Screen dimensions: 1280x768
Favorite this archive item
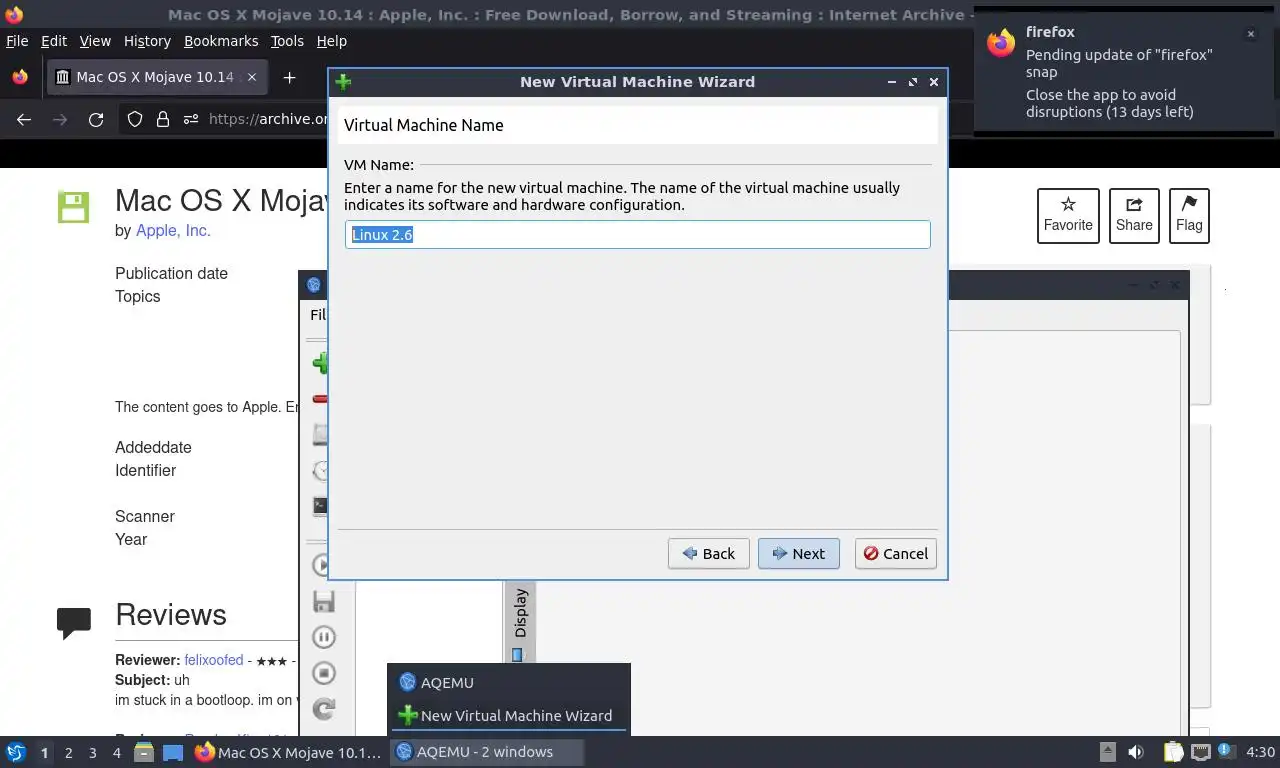pos(1068,215)
